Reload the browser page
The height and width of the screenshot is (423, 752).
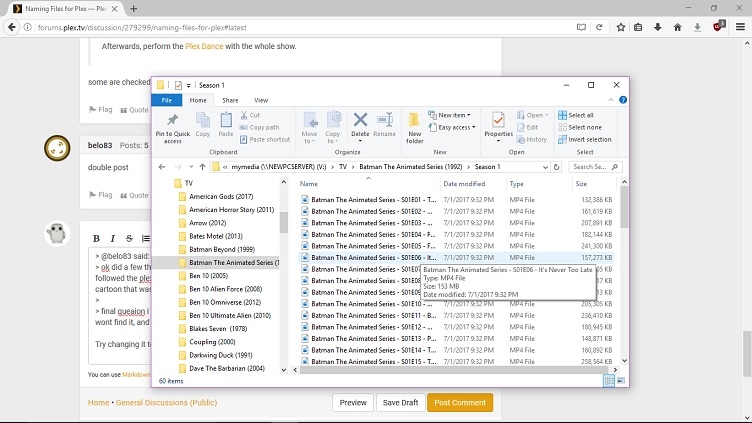[599, 27]
